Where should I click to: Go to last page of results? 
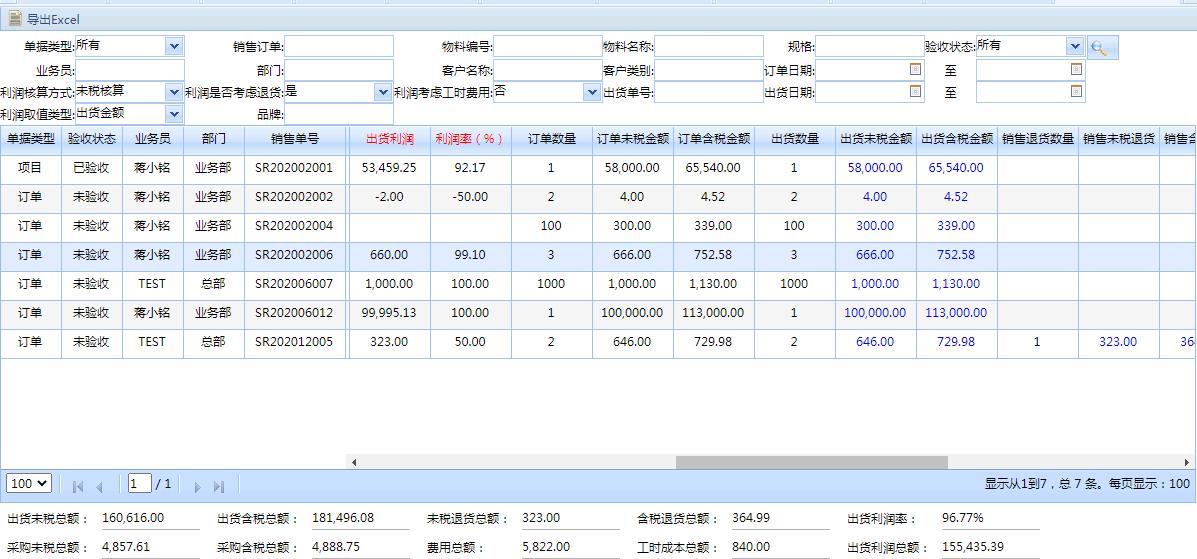(x=219, y=486)
